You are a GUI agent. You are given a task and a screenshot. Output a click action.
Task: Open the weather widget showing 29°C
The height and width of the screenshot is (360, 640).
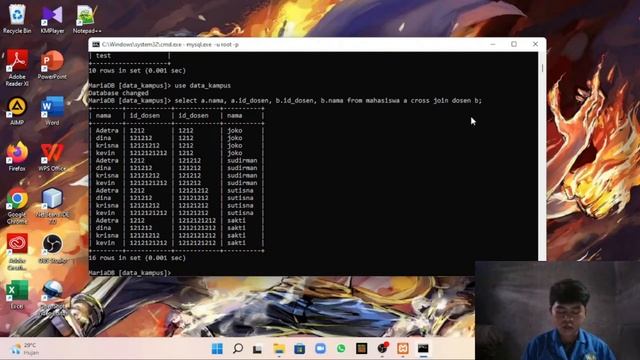(25, 349)
